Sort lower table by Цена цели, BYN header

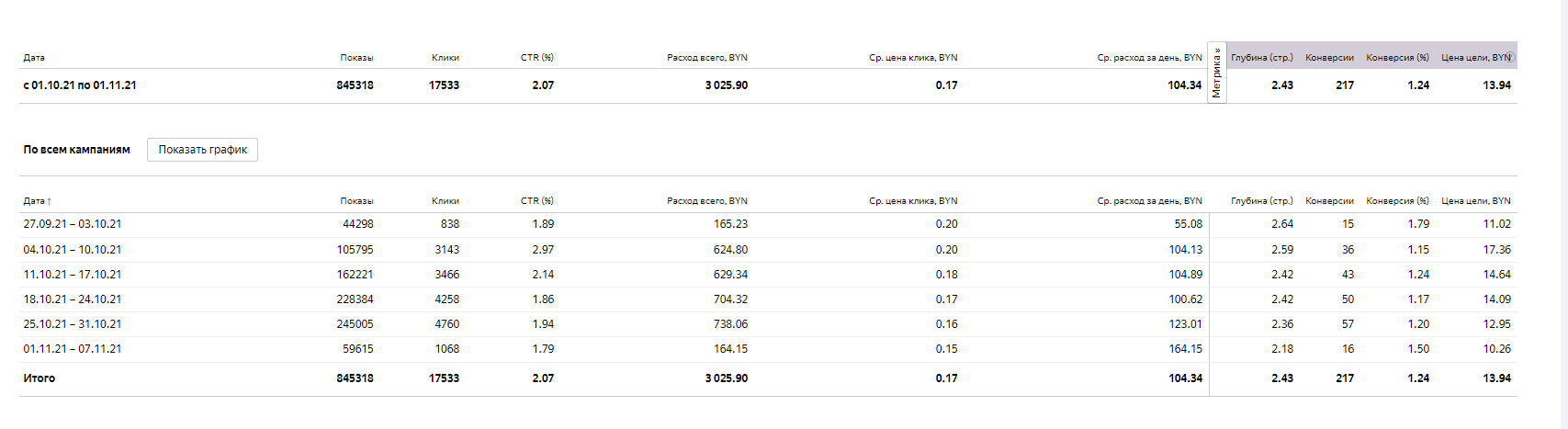click(1475, 200)
